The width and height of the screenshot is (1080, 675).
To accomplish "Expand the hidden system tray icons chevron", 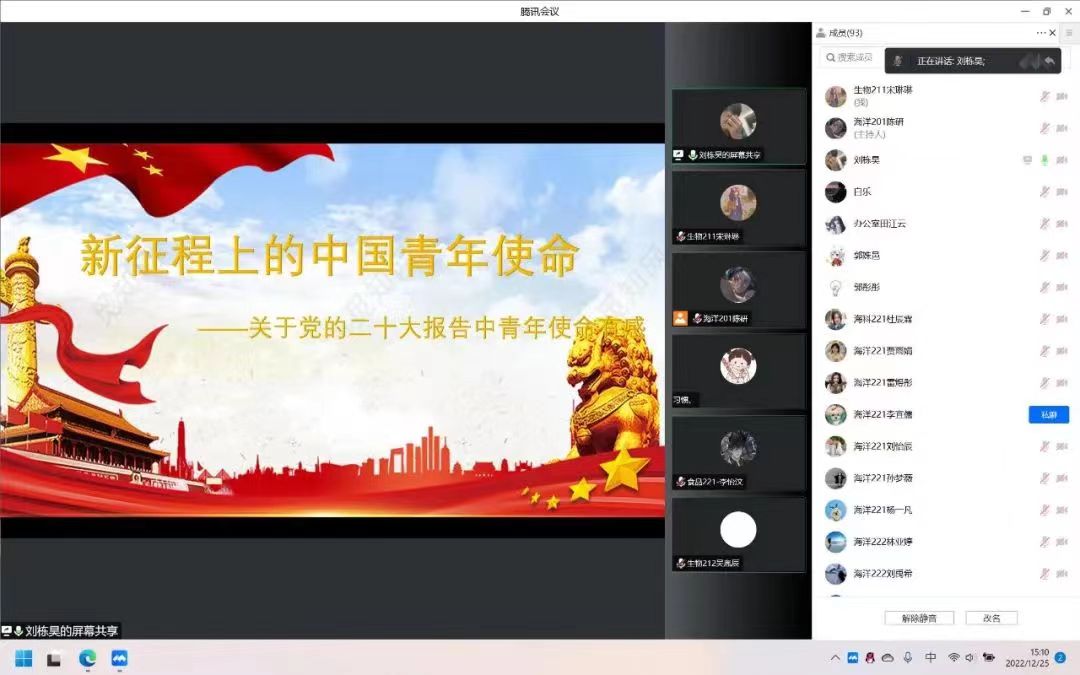I will coord(836,658).
